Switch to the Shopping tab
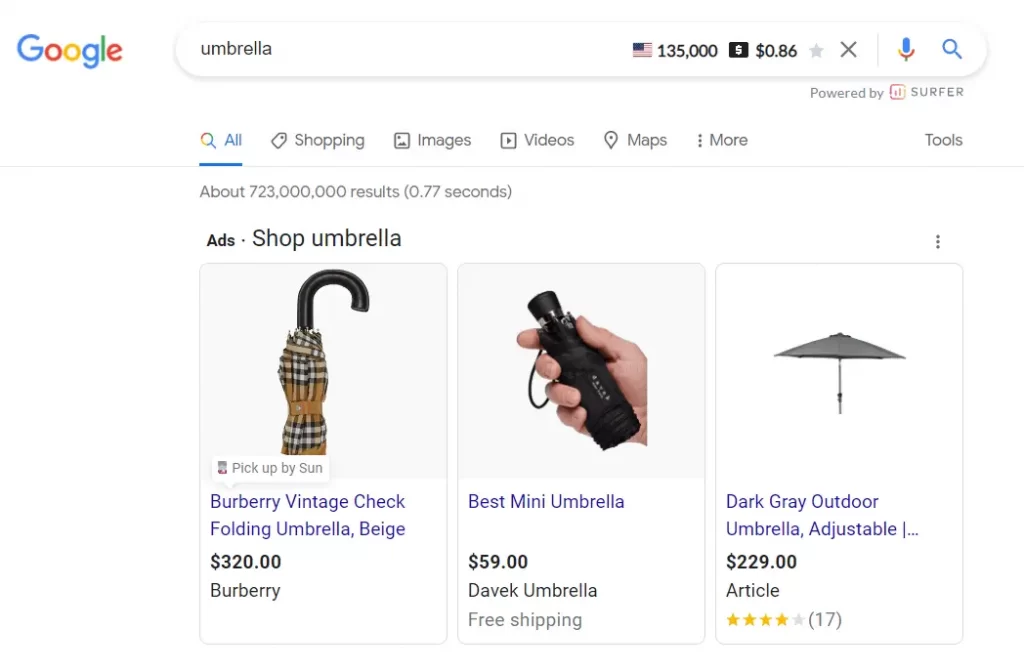The image size is (1024, 671). click(x=318, y=140)
